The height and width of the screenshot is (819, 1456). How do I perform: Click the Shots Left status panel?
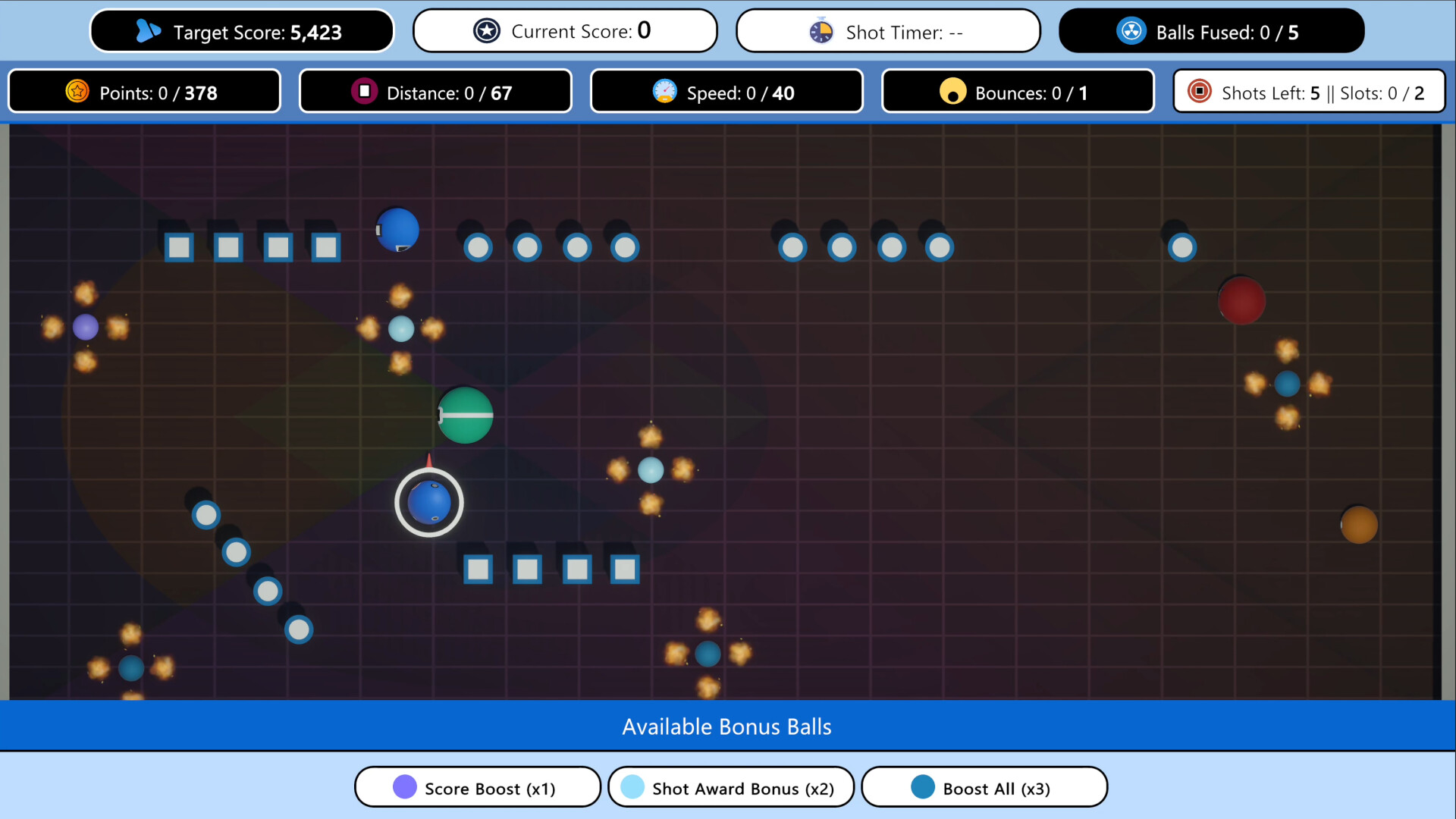coord(1310,91)
